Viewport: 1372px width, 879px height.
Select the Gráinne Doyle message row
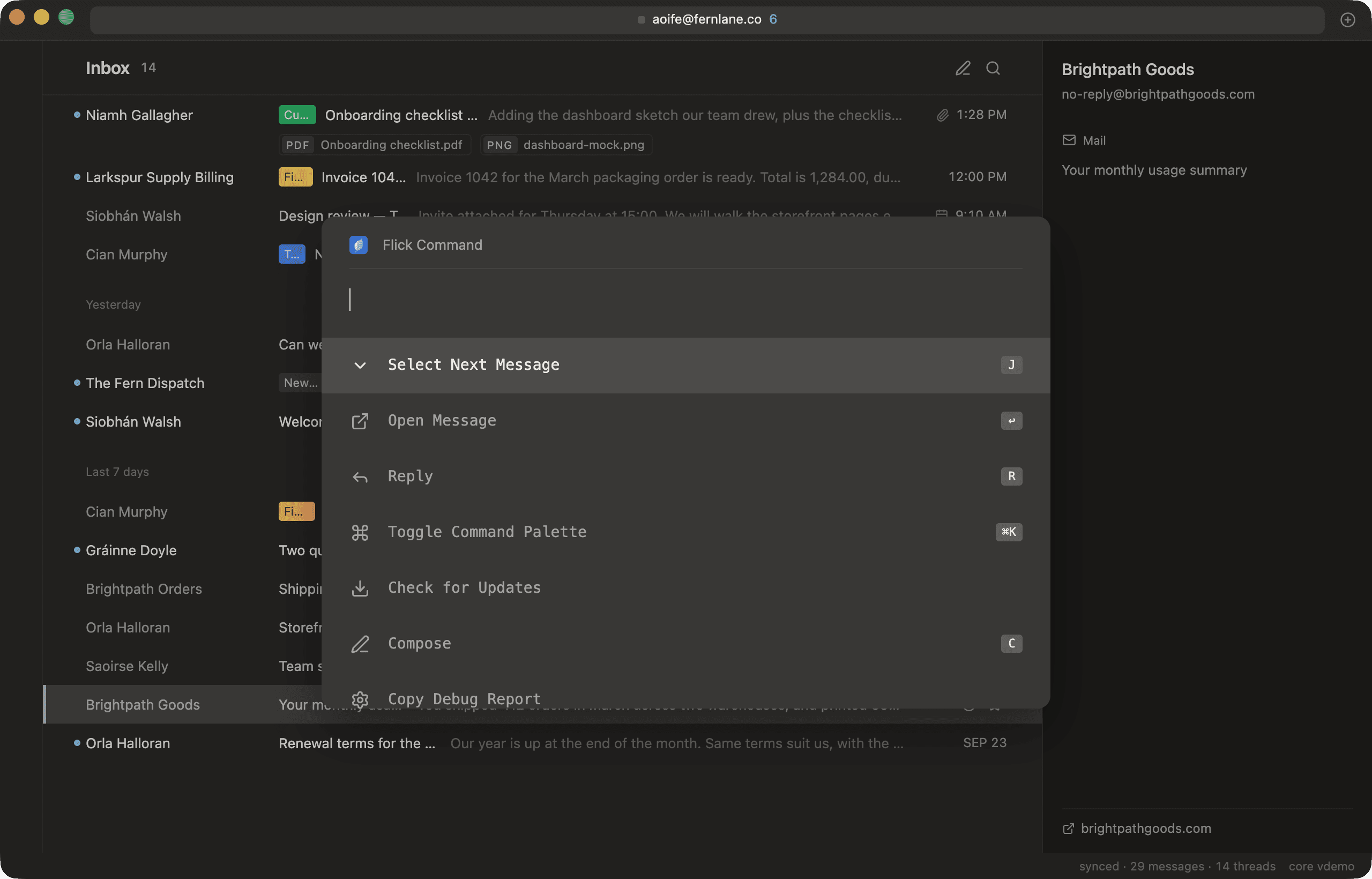pyautogui.click(x=183, y=550)
